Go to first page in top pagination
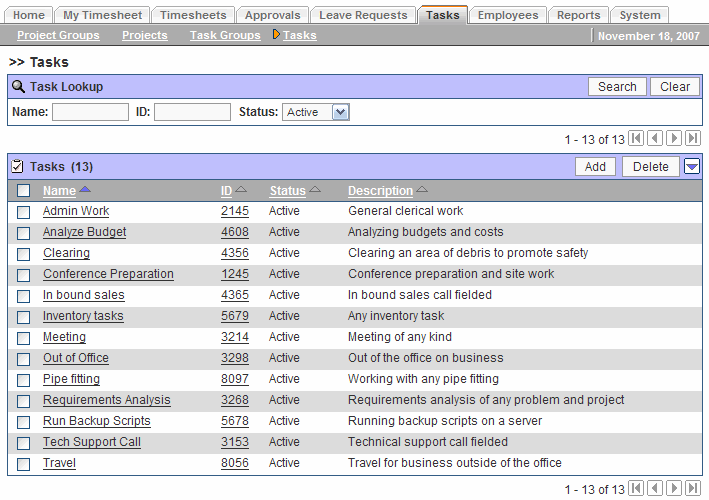The width and height of the screenshot is (709, 500). tap(637, 139)
